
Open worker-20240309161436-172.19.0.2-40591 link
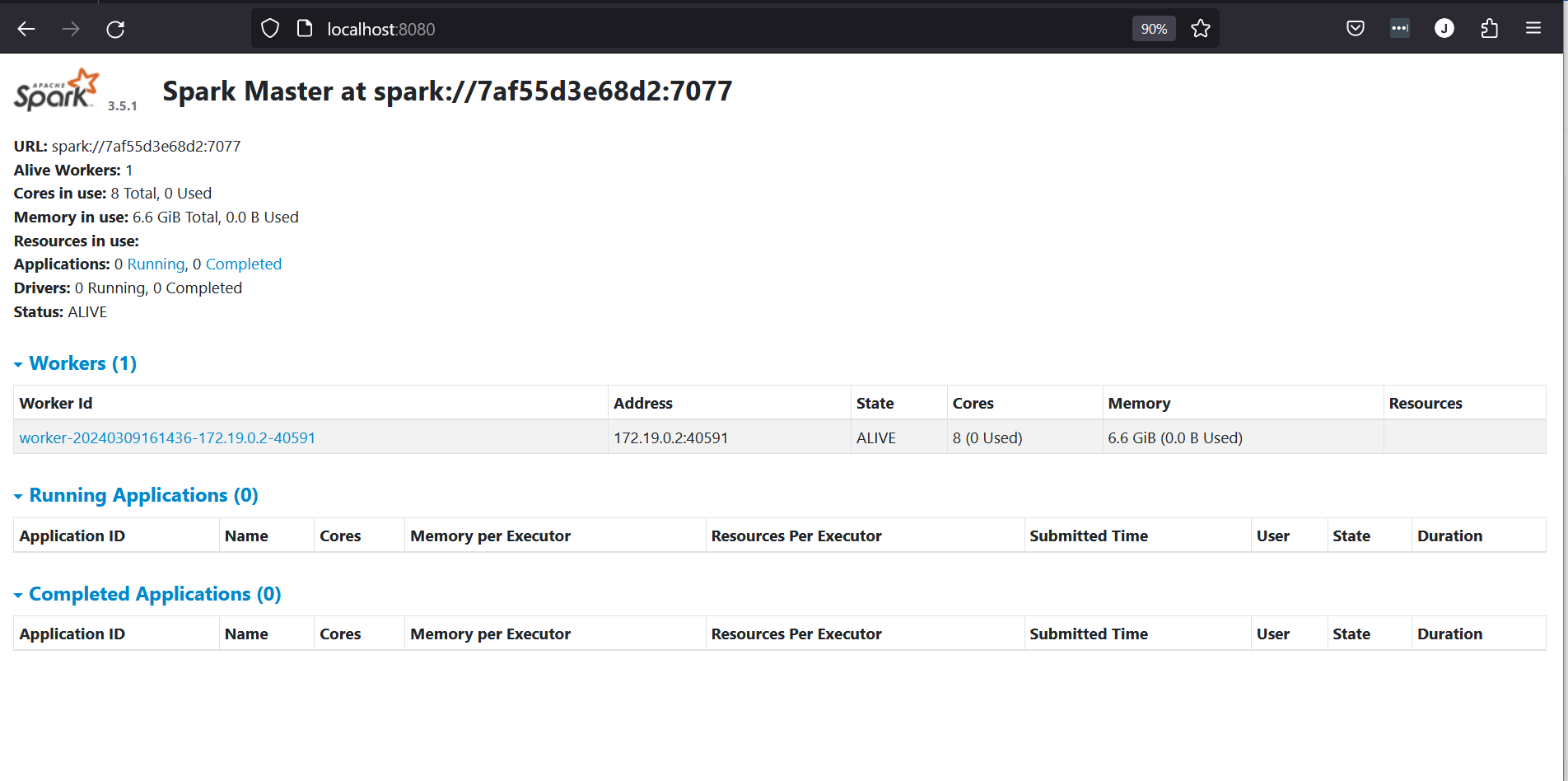point(167,438)
